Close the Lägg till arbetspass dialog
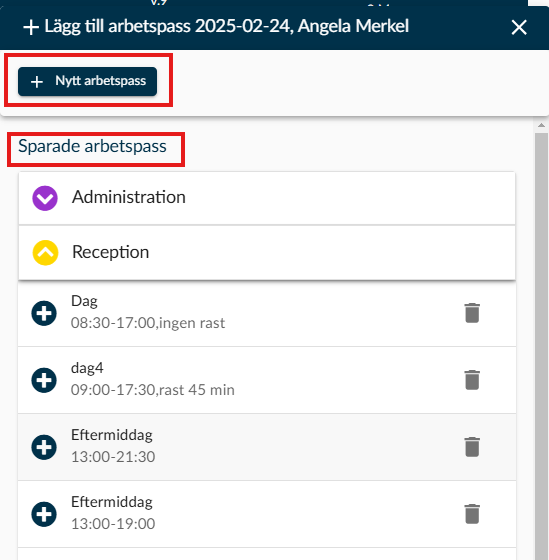The width and height of the screenshot is (549, 560). tap(519, 28)
